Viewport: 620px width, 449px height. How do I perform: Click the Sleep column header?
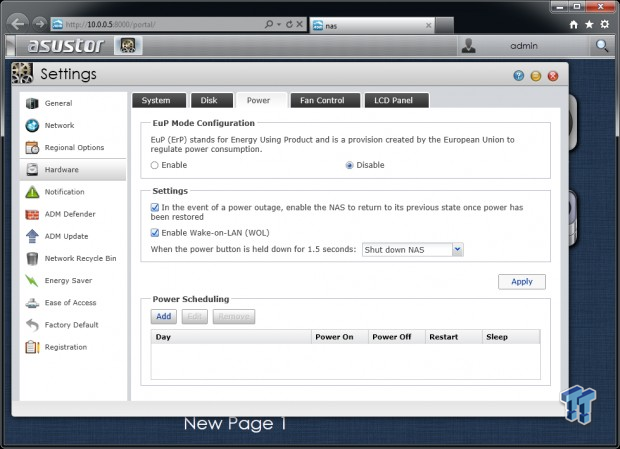[511, 337]
